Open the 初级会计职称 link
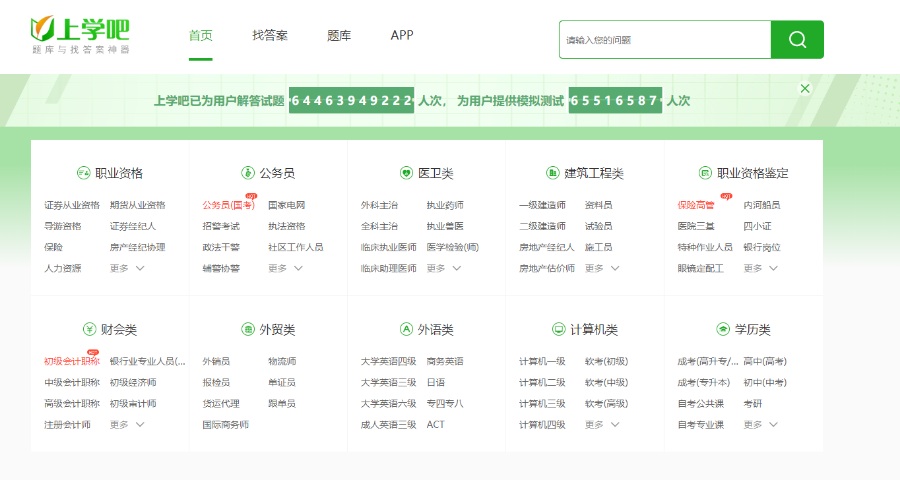Screen dimensions: 900x480 pos(72,361)
